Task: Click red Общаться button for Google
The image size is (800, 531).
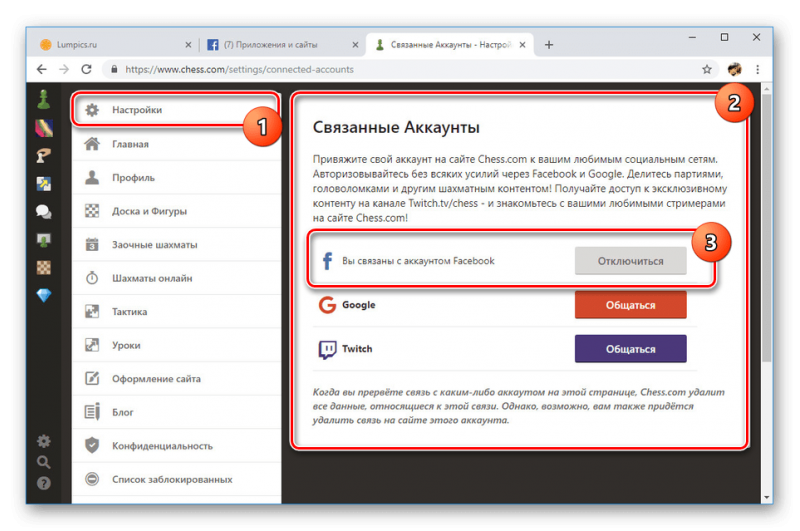Action: pyautogui.click(x=631, y=305)
